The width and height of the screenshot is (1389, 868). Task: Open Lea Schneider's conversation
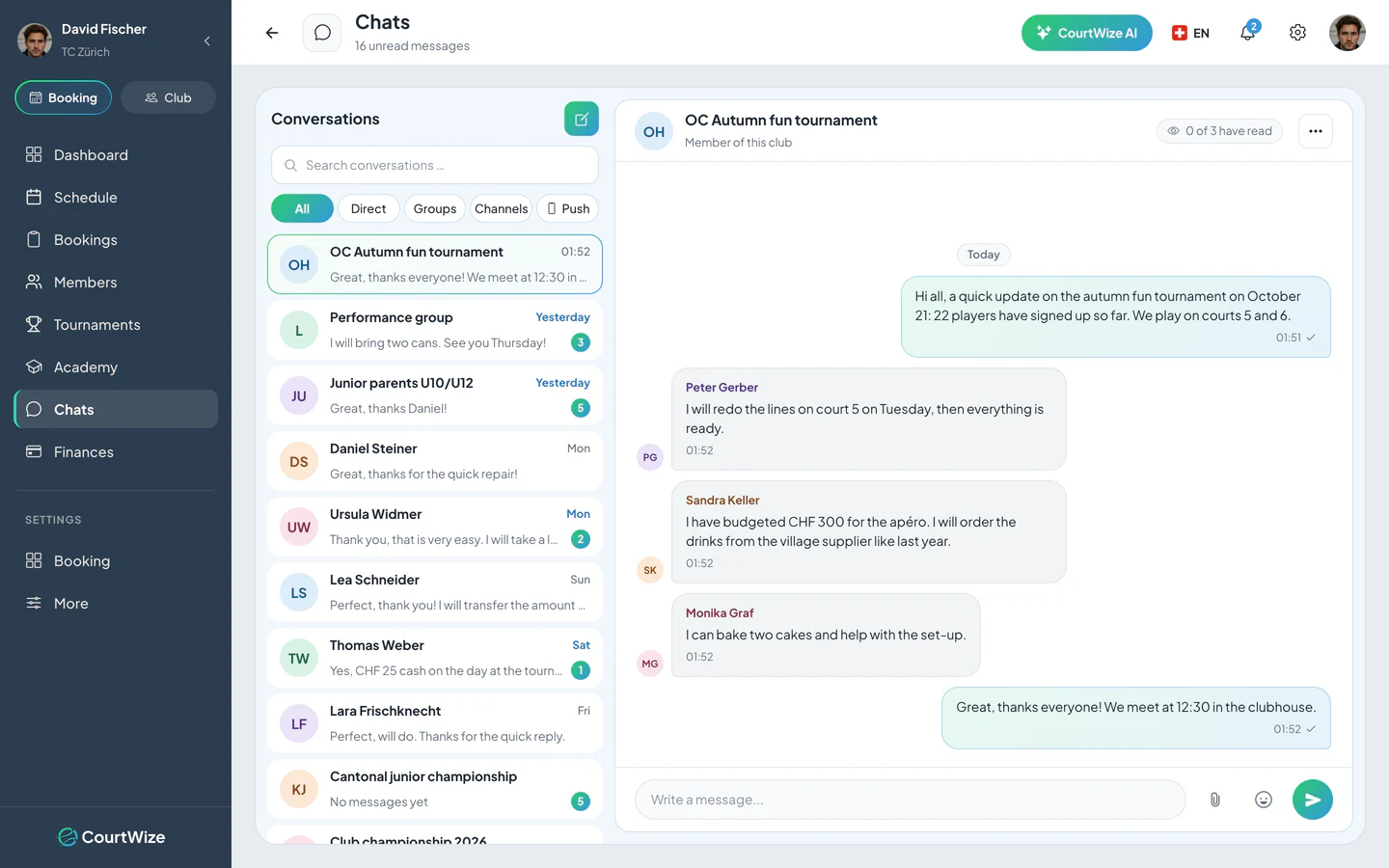[x=435, y=592]
